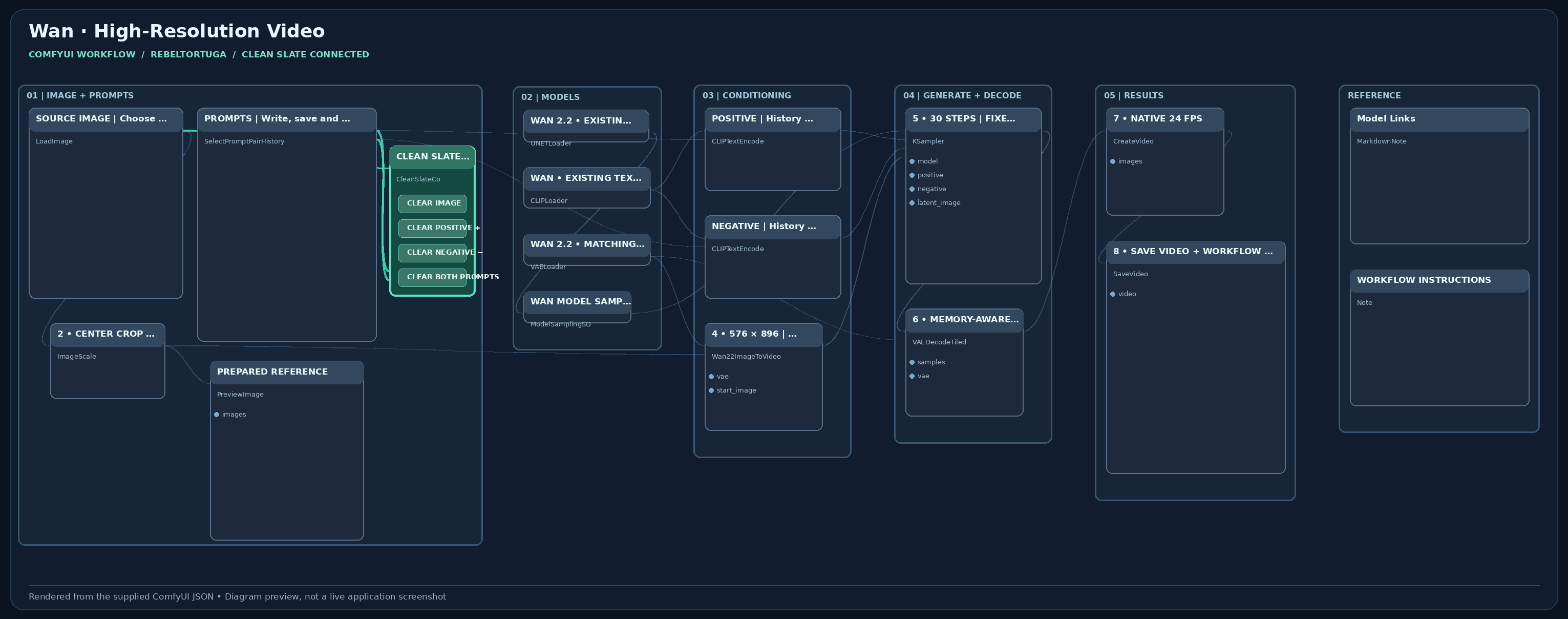
Task: Select the PREPARED REFERENCE node header
Action: tap(287, 372)
